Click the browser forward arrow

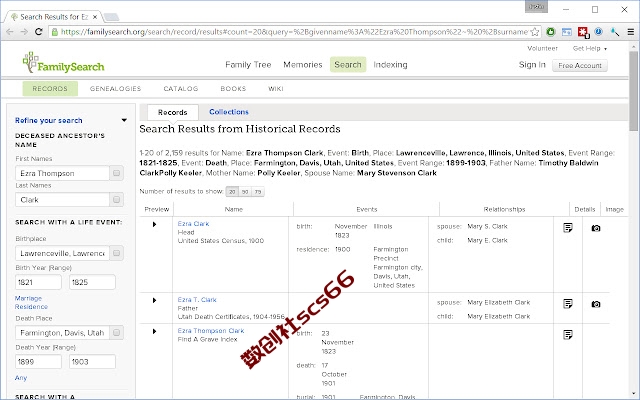[x=24, y=32]
